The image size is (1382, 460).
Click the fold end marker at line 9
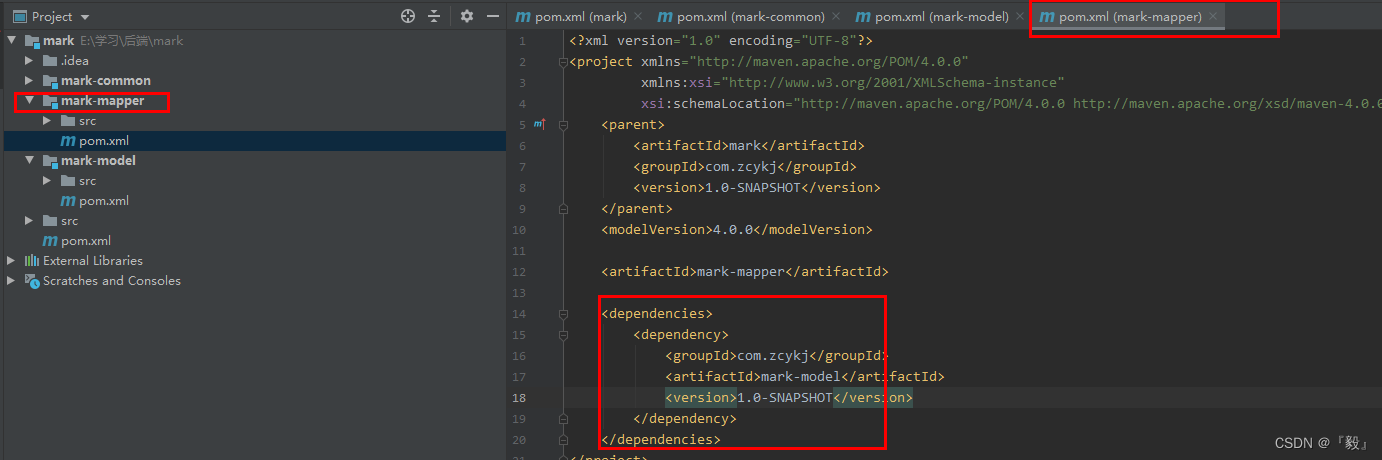564,208
